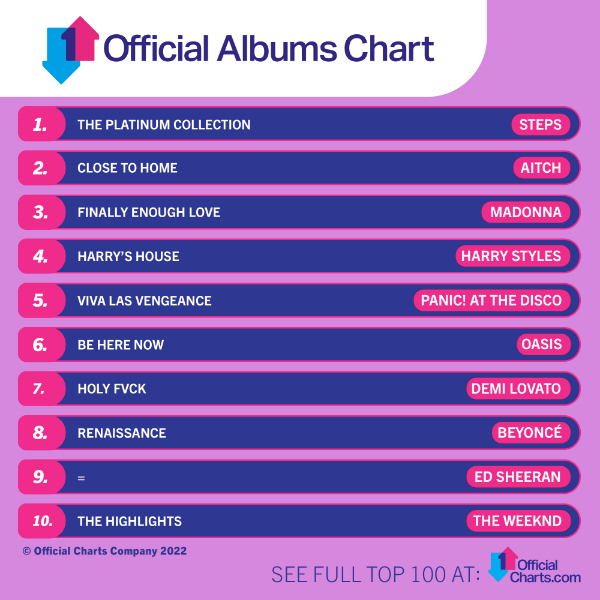
Task: Click the Official Albums Chart heading text
Action: [x=269, y=49]
